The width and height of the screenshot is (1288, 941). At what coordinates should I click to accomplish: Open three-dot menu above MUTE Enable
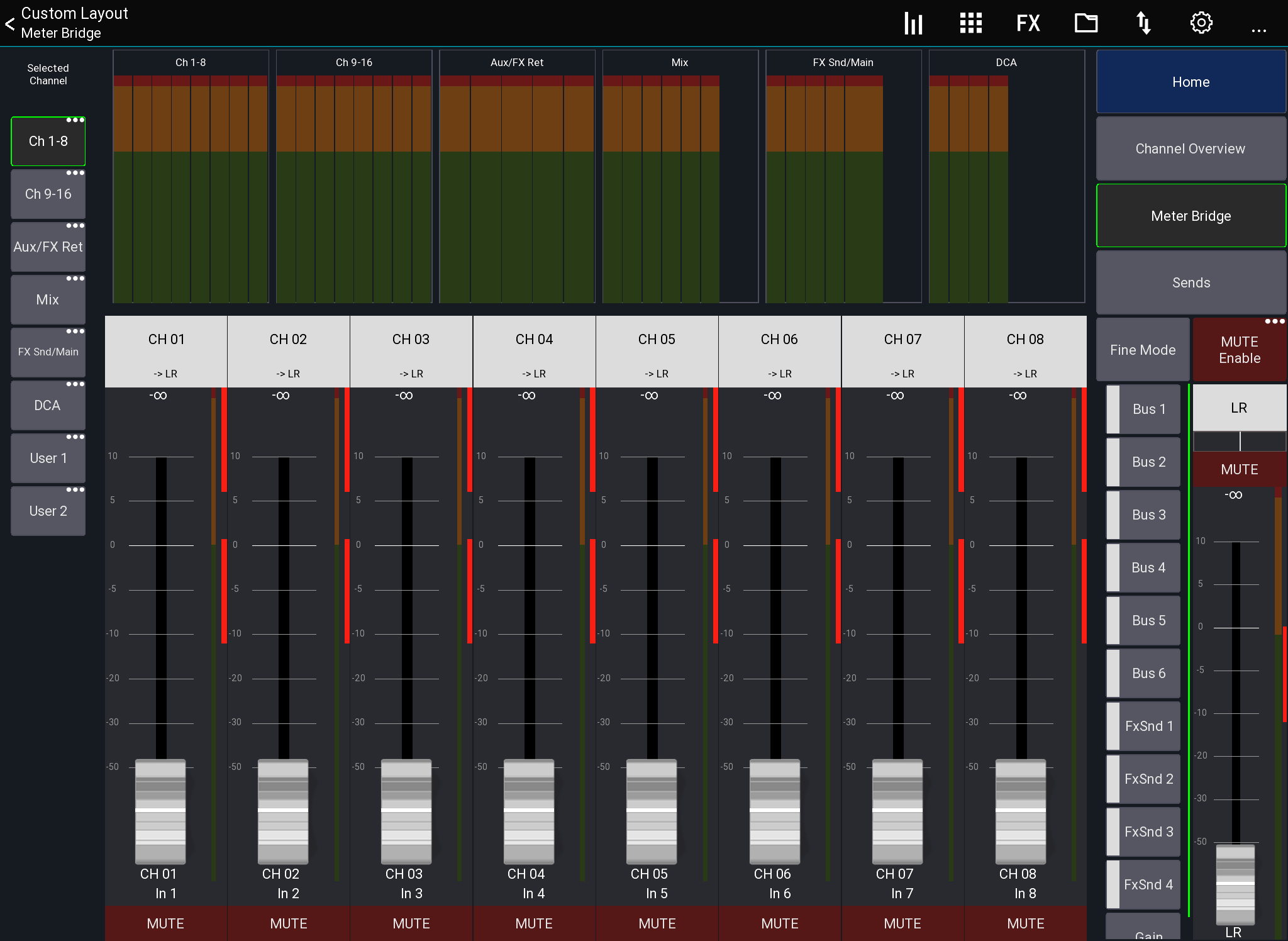click(1274, 321)
